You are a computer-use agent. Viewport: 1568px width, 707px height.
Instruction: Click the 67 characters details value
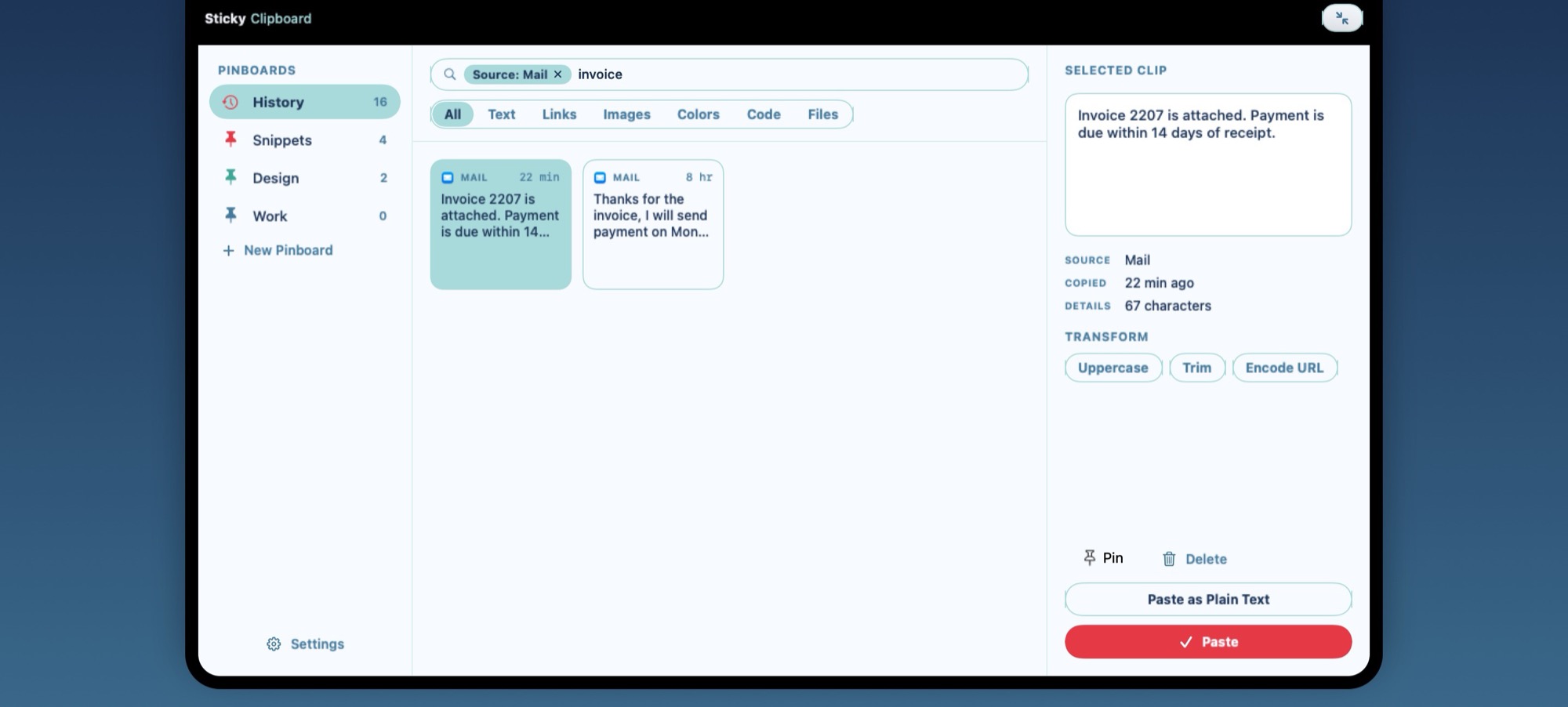tap(1168, 306)
